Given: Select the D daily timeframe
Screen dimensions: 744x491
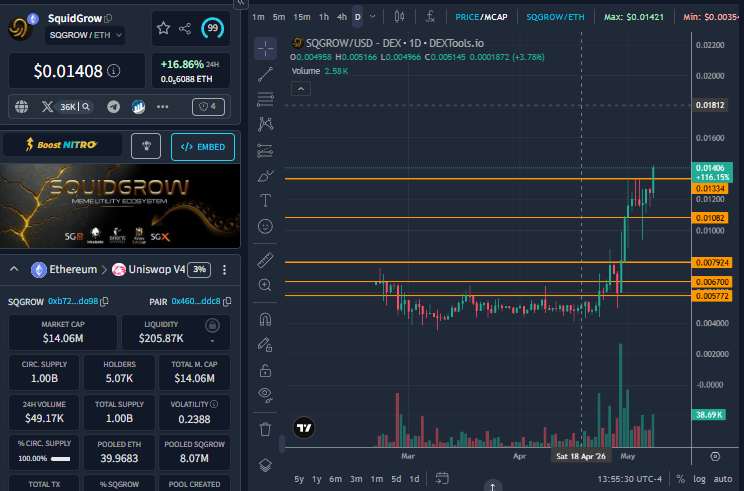Looking at the screenshot, I should coord(358,17).
